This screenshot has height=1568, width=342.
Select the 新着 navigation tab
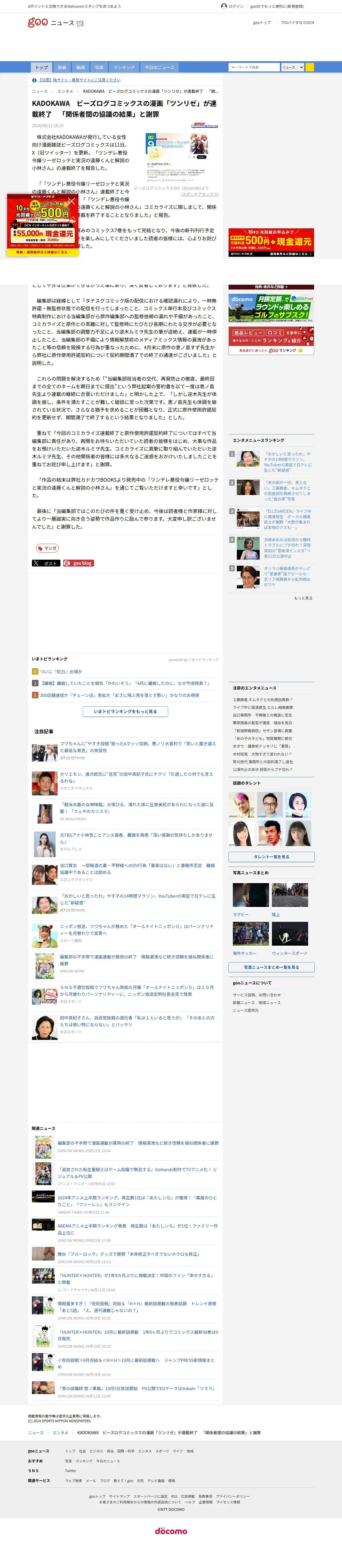pyautogui.click(x=62, y=67)
